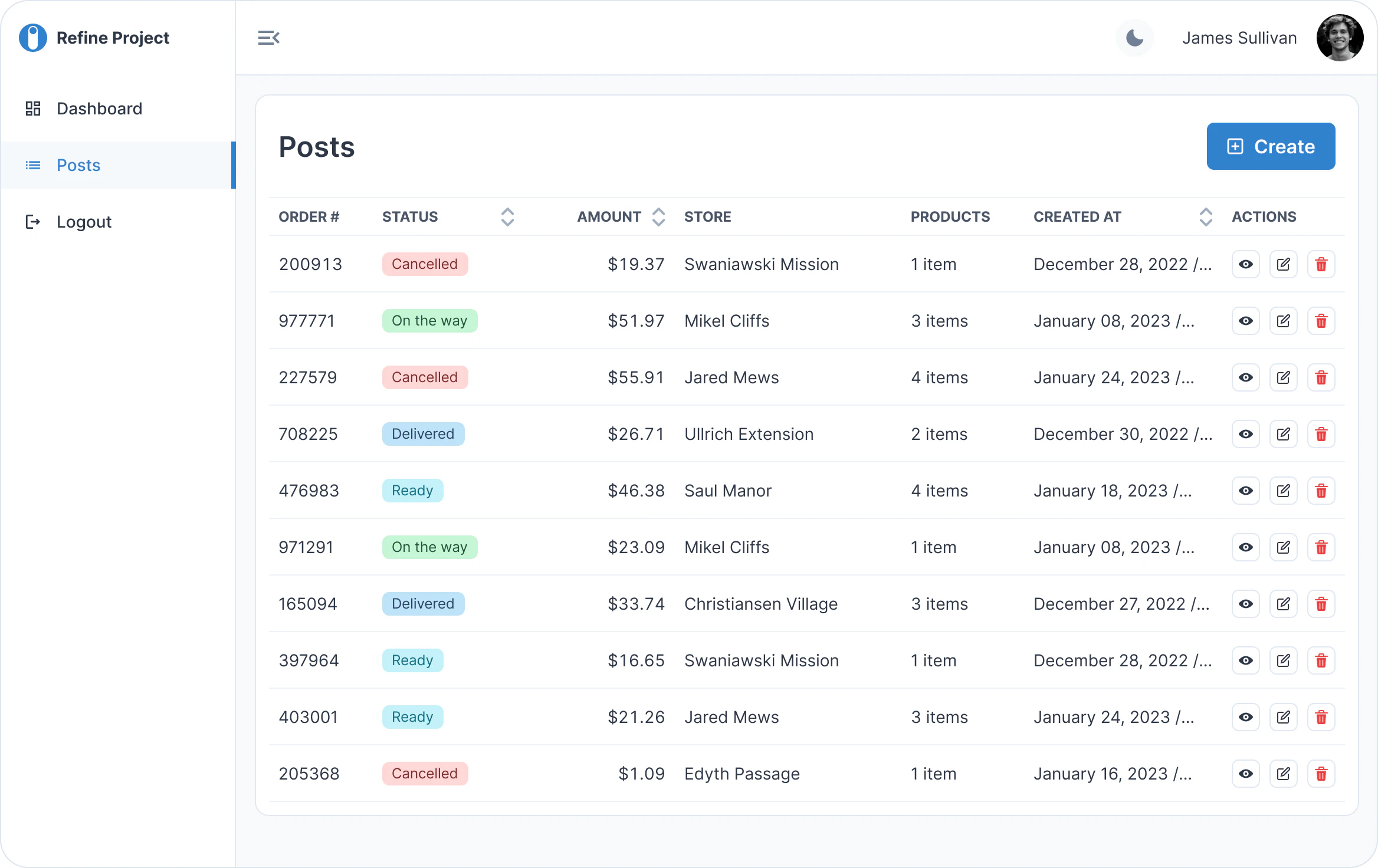Sort the Amount column using its arrows
The height and width of the screenshot is (868, 1378).
coord(658,216)
